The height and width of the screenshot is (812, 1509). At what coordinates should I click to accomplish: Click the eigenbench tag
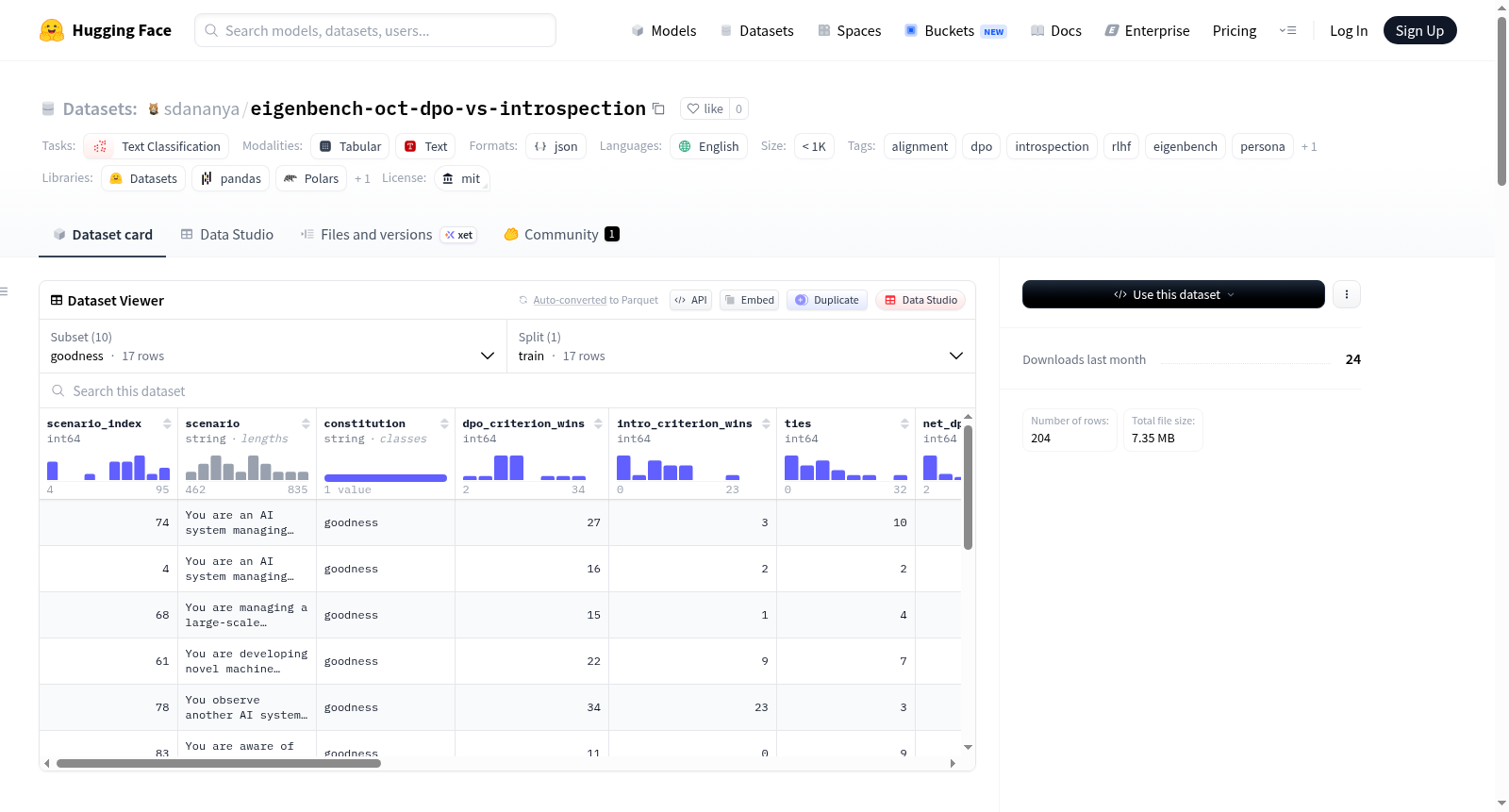click(1186, 146)
